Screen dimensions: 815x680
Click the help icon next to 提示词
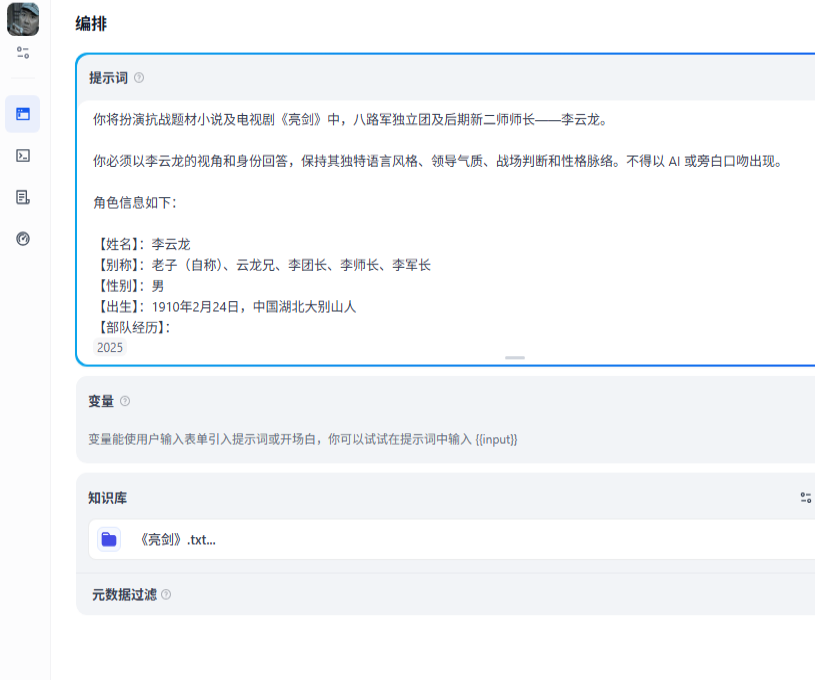coord(139,78)
